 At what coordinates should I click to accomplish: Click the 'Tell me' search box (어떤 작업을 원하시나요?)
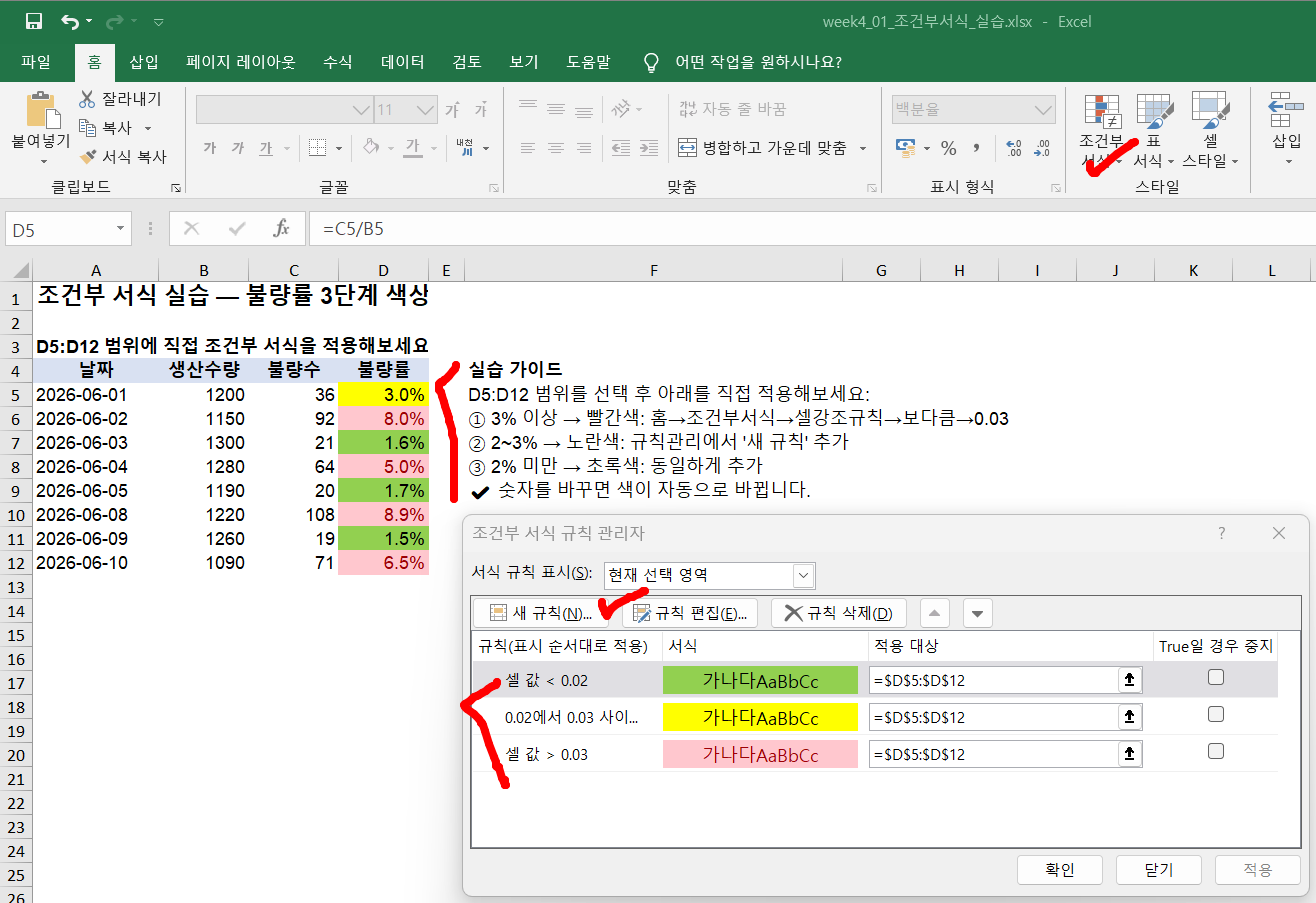coord(758,63)
